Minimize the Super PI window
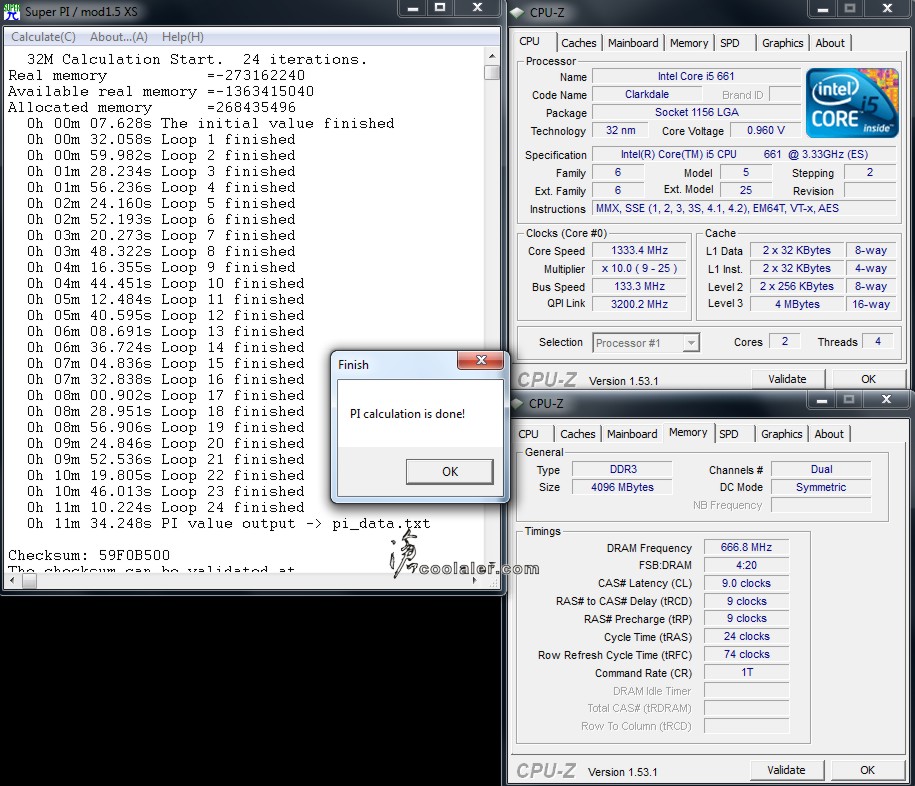 coord(413,8)
